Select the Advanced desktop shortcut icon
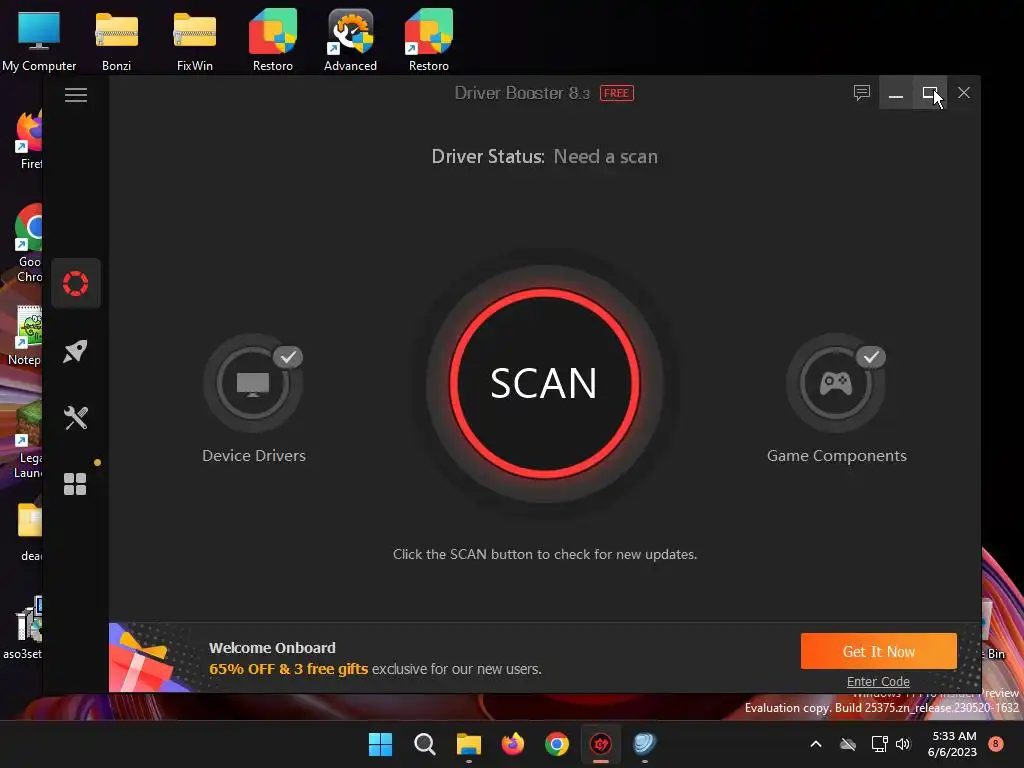 click(351, 40)
